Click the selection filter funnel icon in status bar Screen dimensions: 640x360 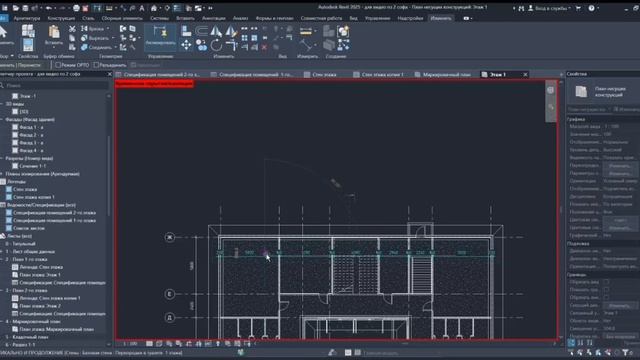(x=625, y=352)
